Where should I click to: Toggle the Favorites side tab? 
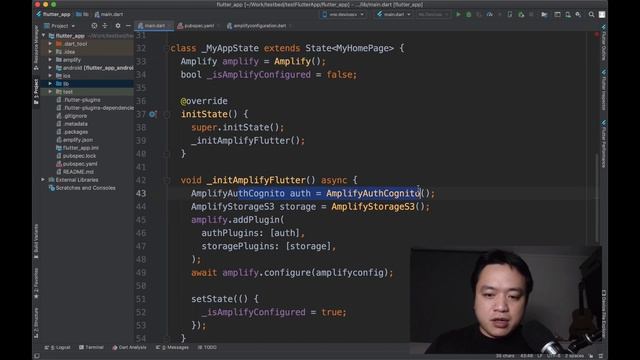pyautogui.click(x=36, y=283)
